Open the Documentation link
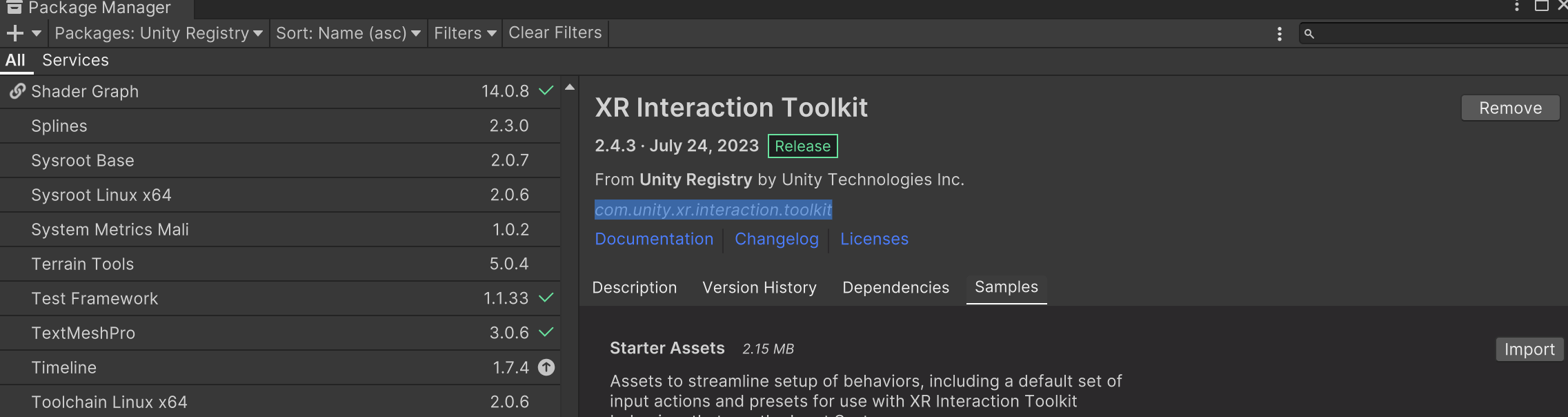The image size is (1568, 417). (654, 239)
